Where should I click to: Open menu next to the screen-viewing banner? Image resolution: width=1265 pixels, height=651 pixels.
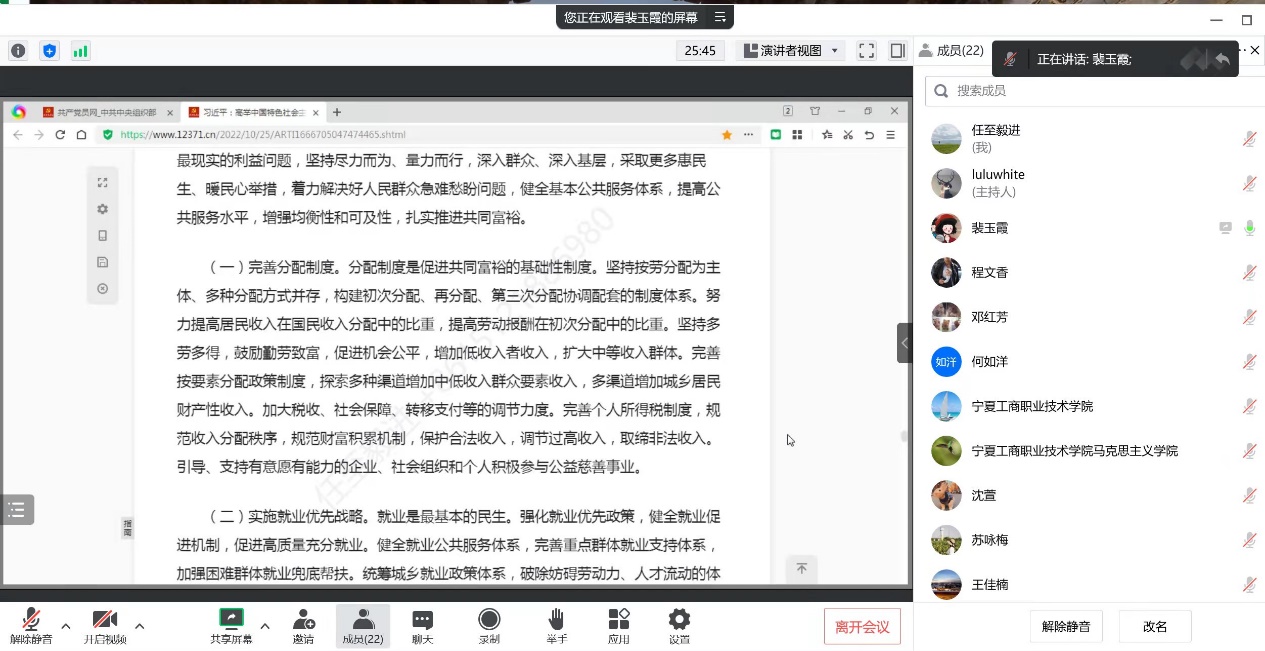[720, 17]
